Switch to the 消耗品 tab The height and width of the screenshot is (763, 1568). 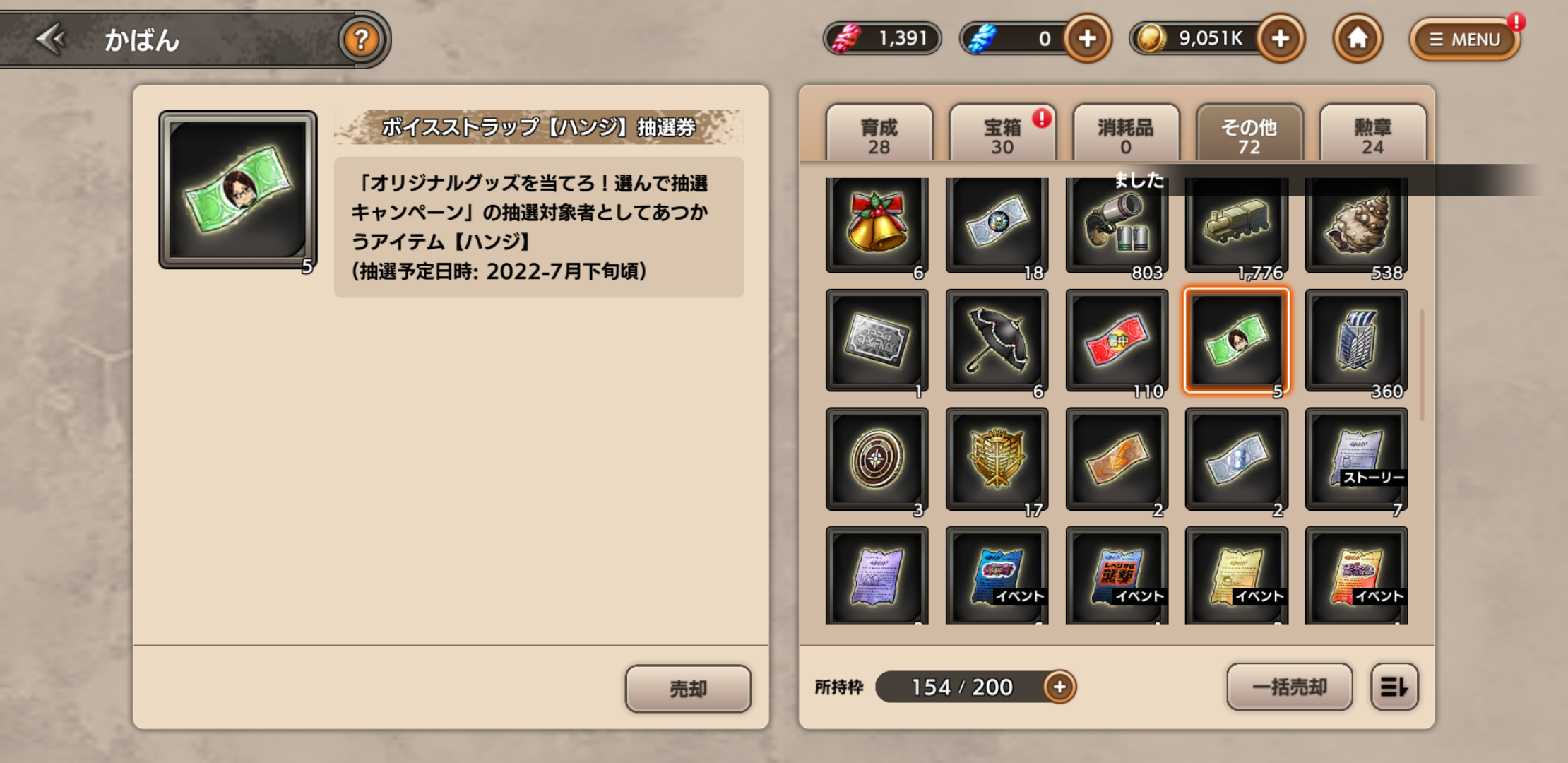(1125, 135)
